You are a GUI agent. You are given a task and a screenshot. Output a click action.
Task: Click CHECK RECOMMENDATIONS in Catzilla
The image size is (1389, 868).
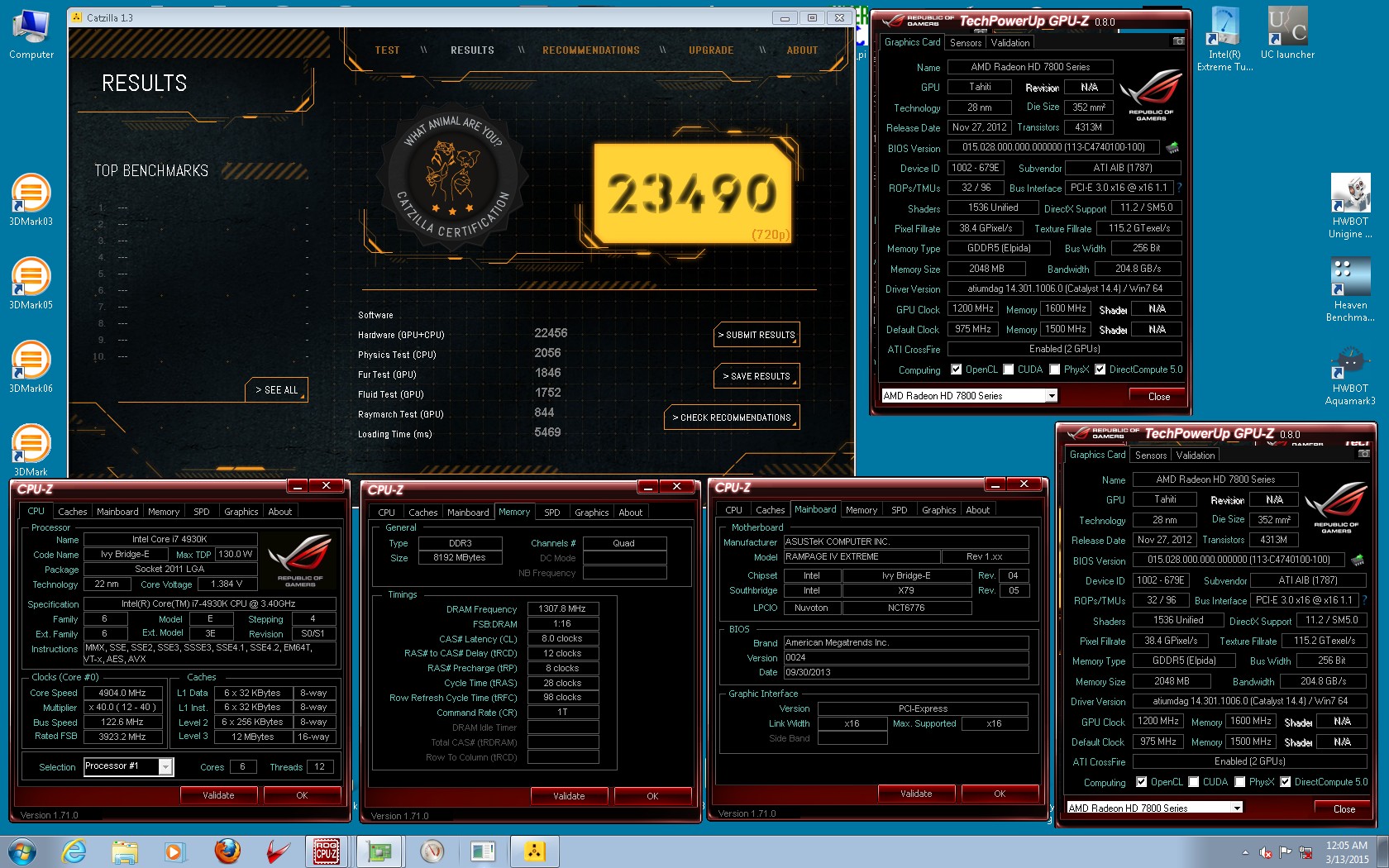point(732,417)
